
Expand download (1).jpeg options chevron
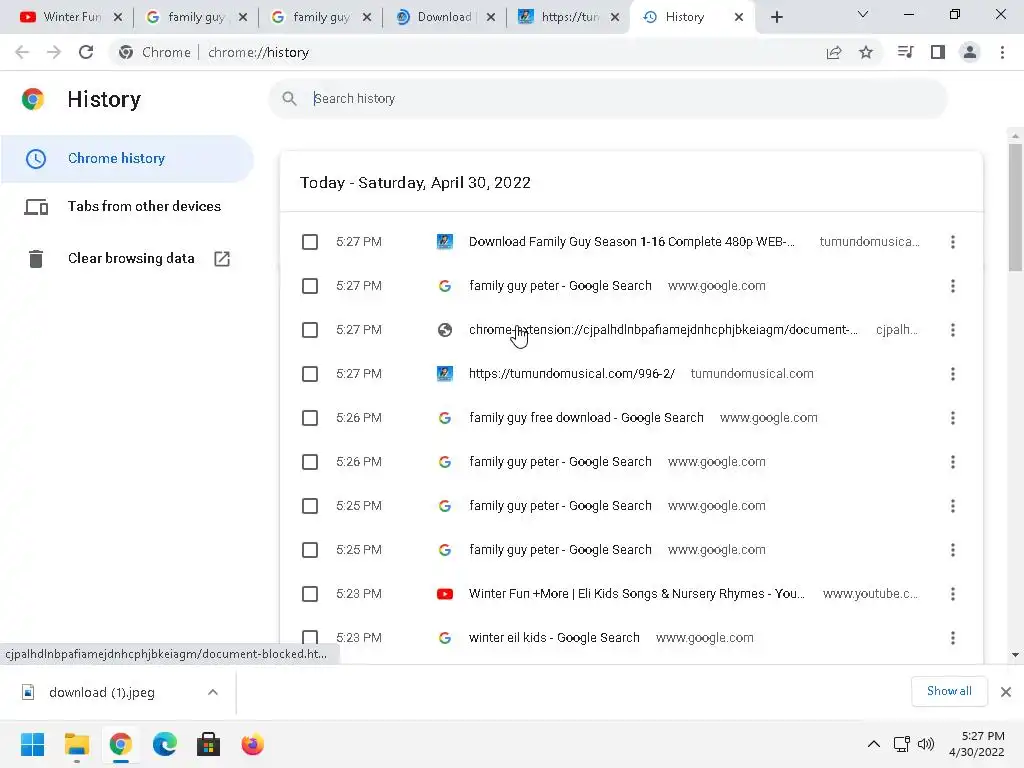pos(213,692)
